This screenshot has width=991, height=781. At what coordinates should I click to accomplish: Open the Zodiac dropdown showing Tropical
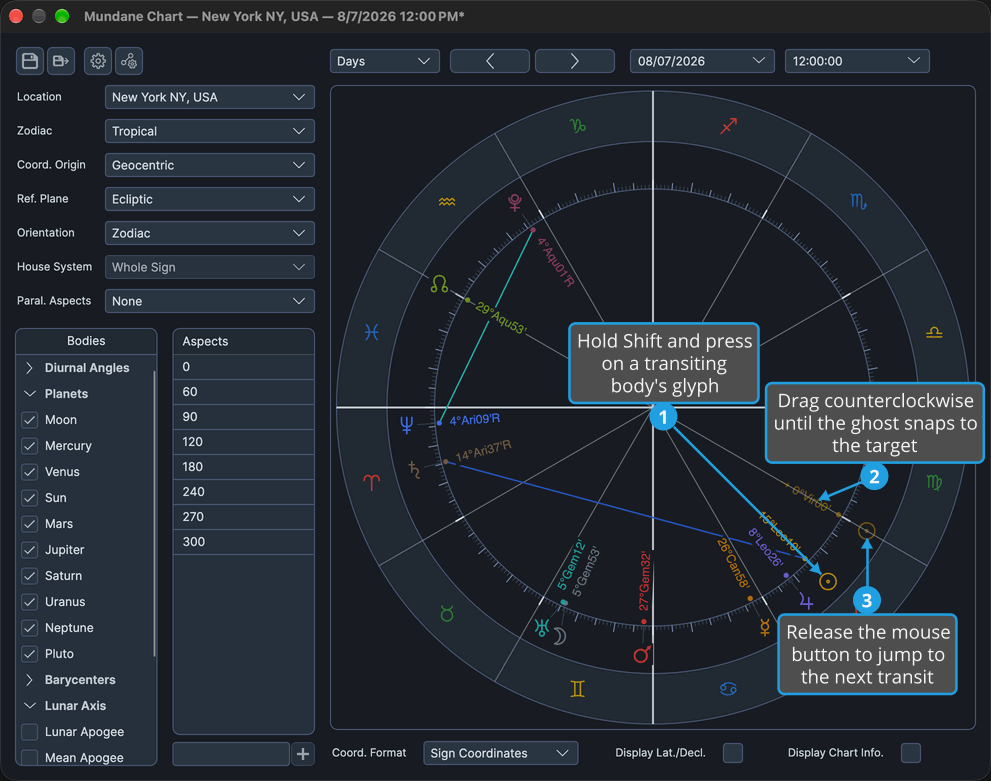click(209, 131)
